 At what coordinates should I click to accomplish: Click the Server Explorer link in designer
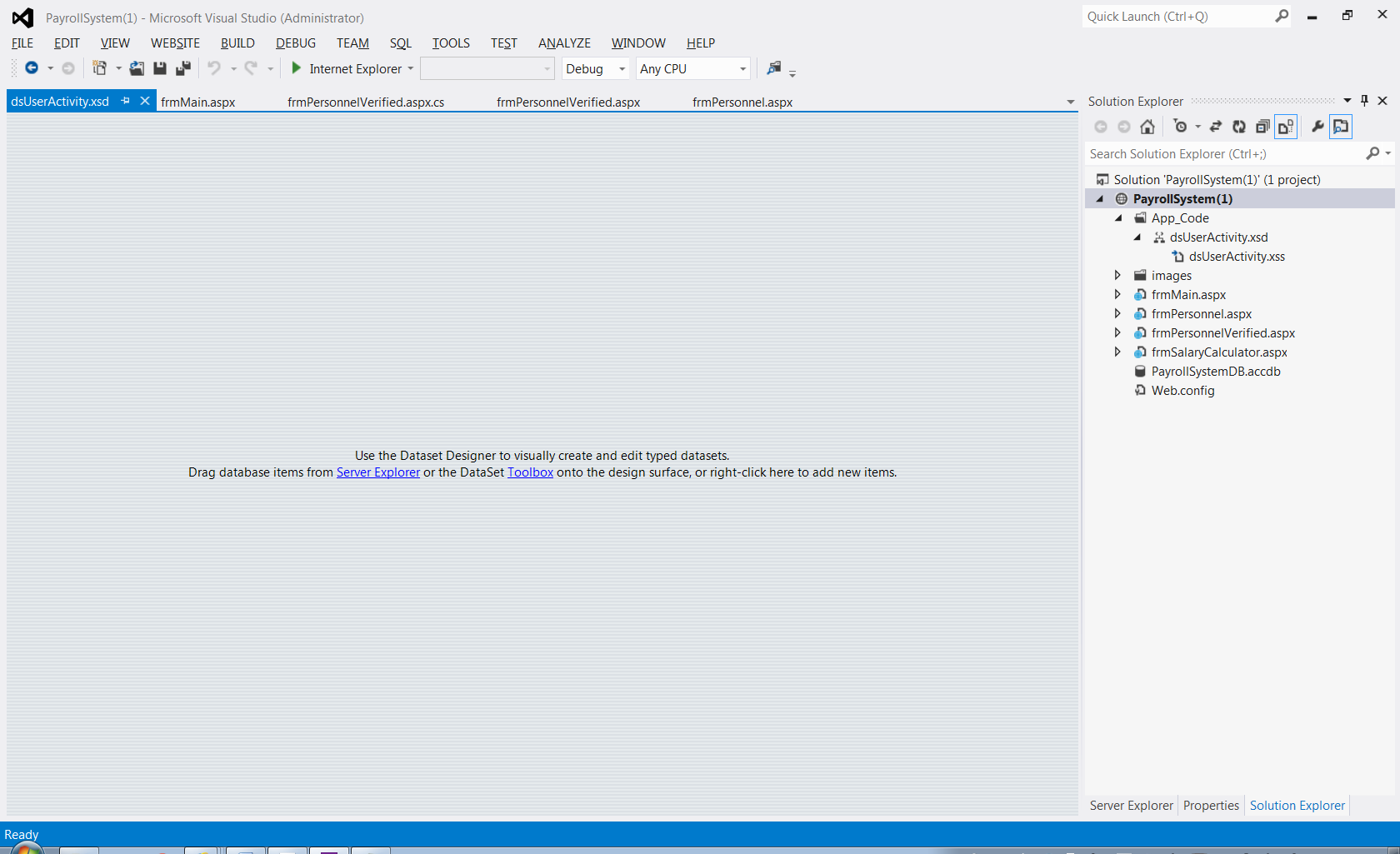(378, 472)
